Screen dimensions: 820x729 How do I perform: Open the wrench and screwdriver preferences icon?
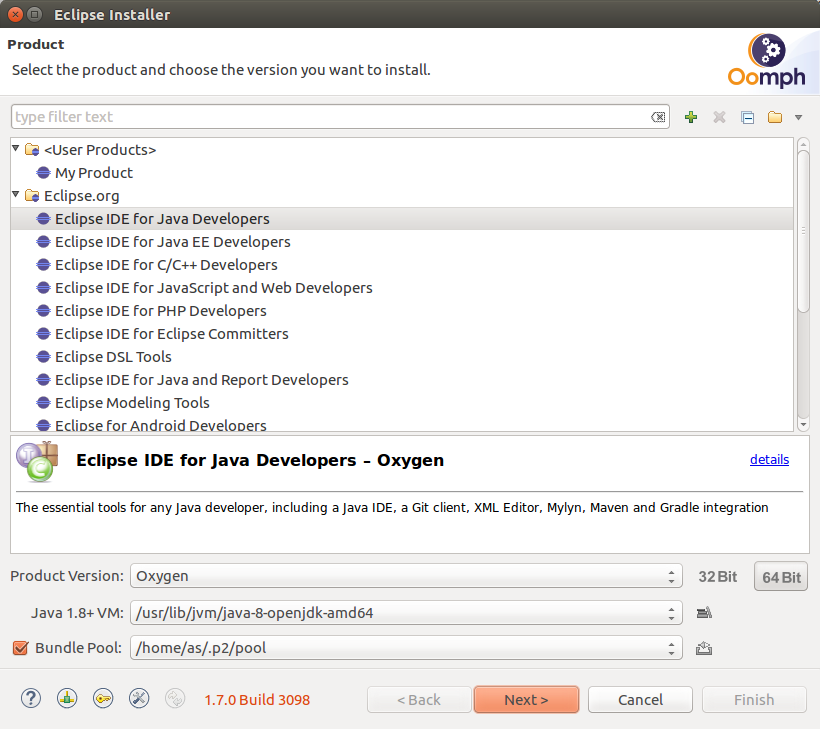(139, 699)
